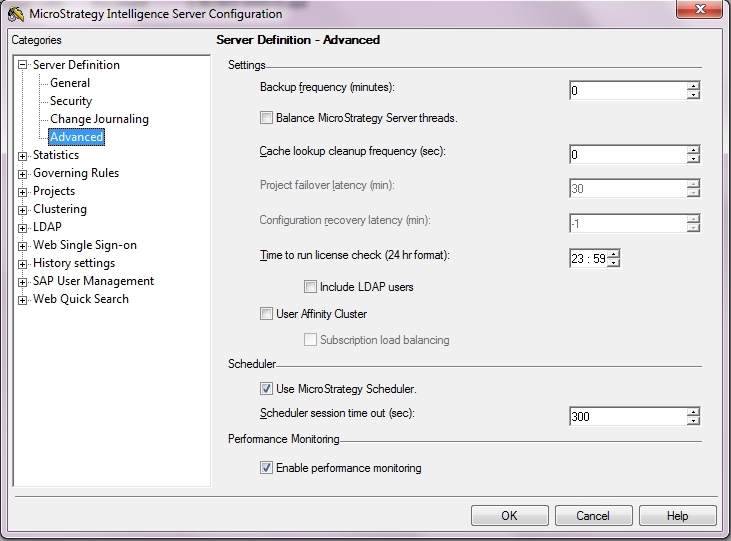Toggle the User Affinity Cluster checkbox
This screenshot has width=731, height=541.
click(x=266, y=314)
